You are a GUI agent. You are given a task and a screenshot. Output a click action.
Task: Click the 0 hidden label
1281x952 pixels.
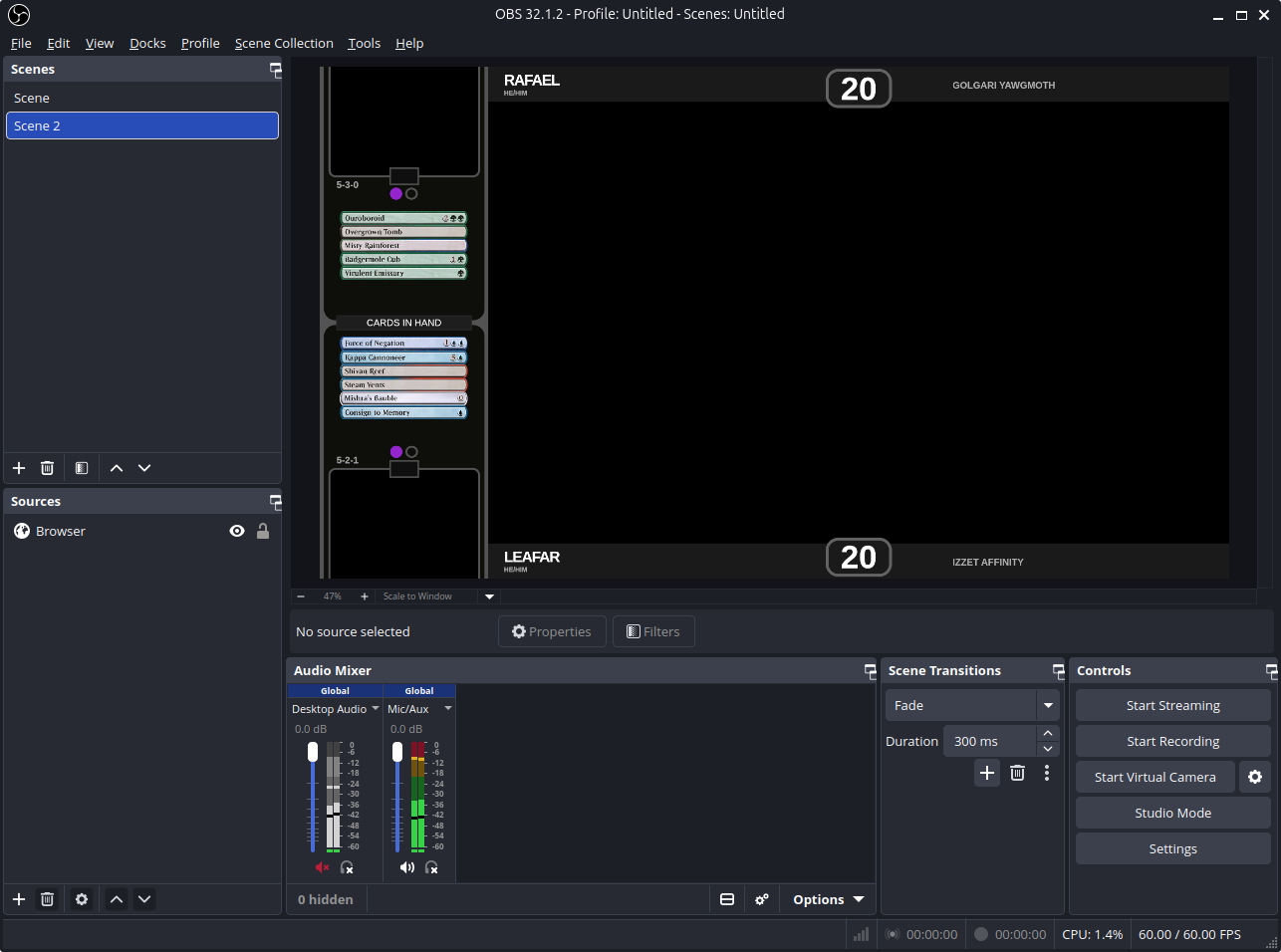(325, 899)
